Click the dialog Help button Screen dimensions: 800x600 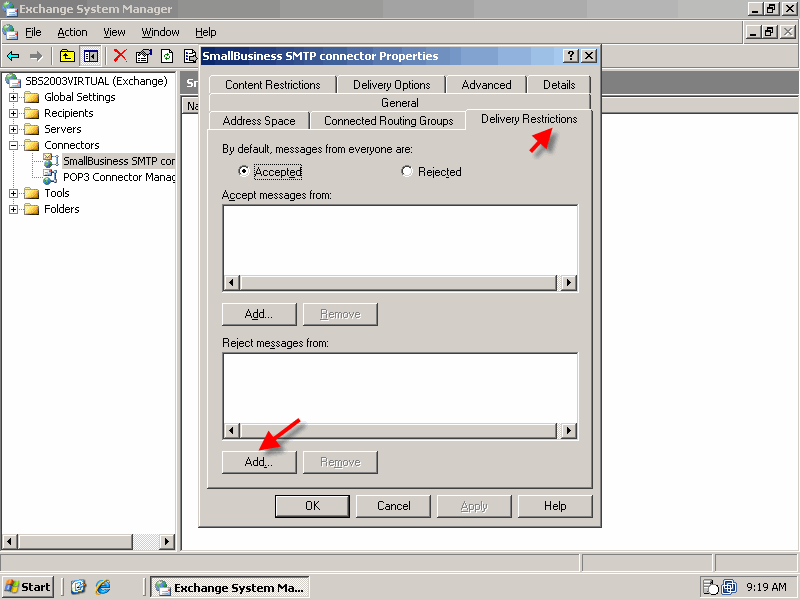(555, 506)
